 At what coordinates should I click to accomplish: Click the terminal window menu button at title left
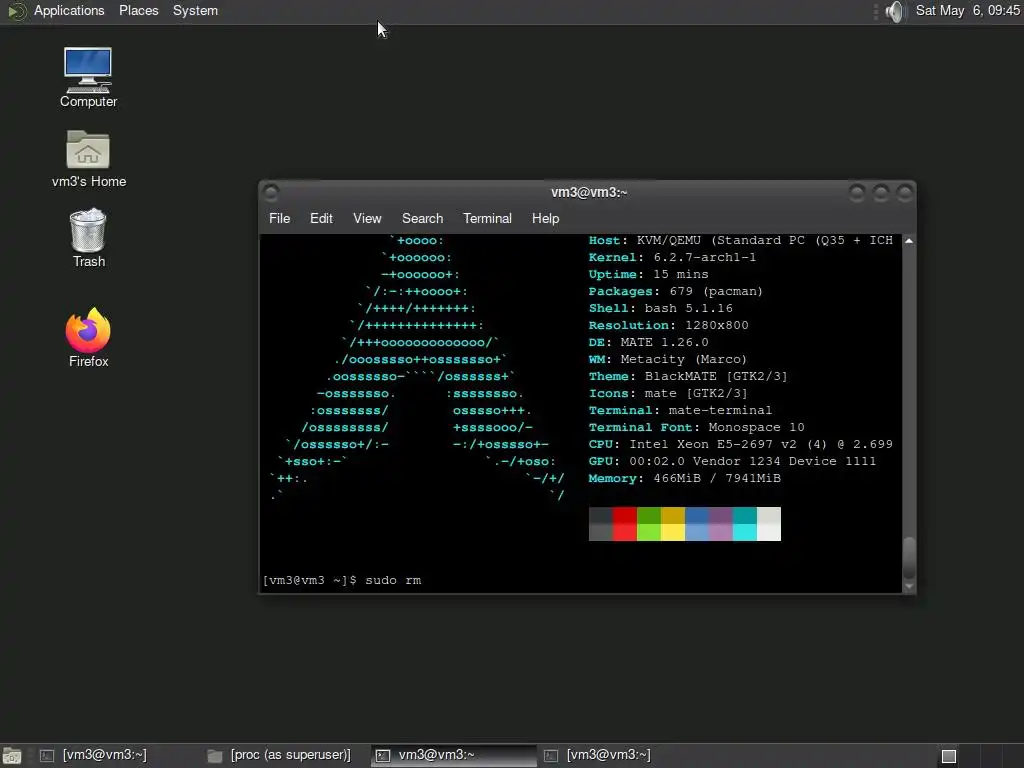tap(270, 192)
